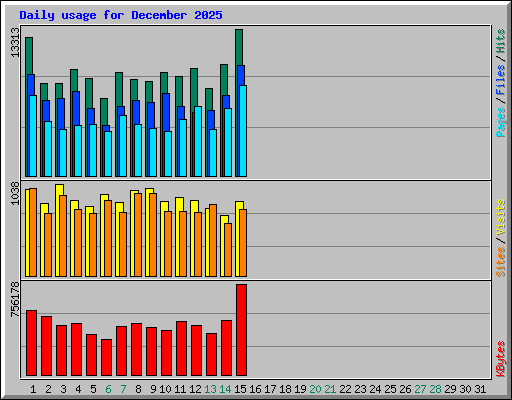Click the cyan Pages bar for day 12

(198, 141)
